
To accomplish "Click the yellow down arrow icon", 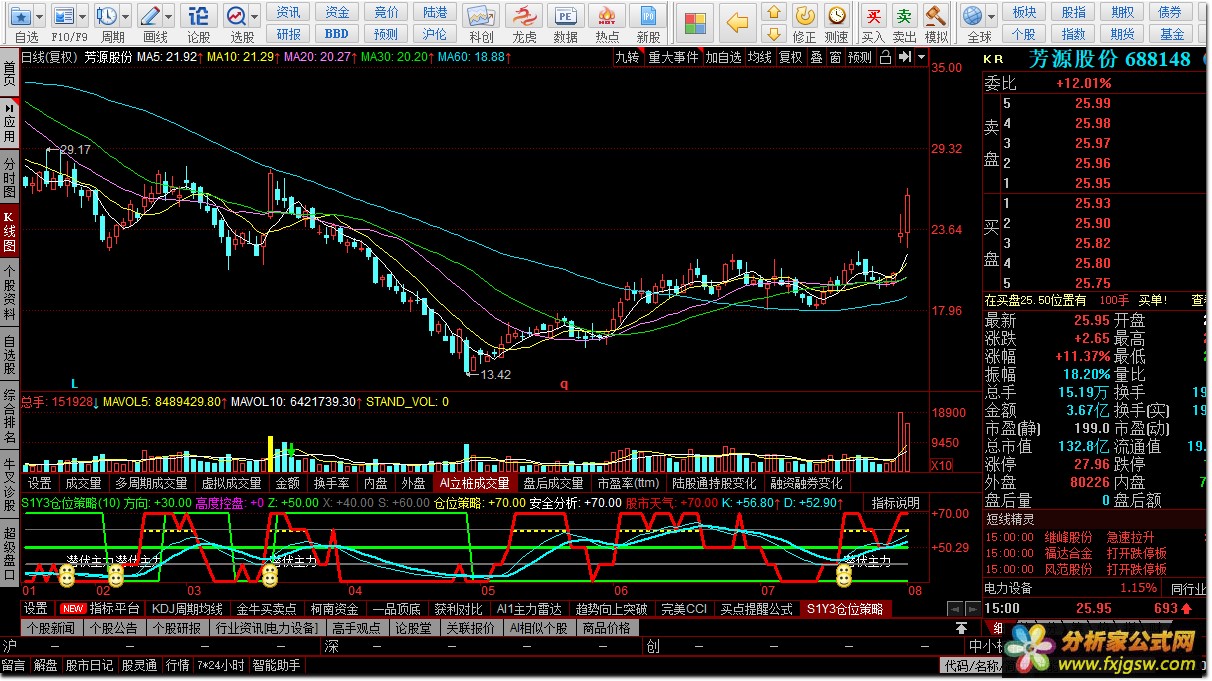I will coord(772,34).
